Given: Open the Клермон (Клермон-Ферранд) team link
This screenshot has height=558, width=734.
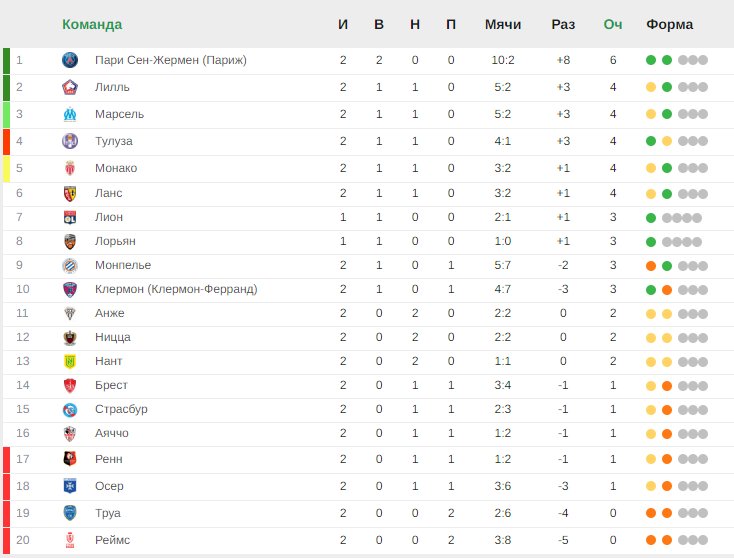Looking at the screenshot, I should [x=176, y=289].
